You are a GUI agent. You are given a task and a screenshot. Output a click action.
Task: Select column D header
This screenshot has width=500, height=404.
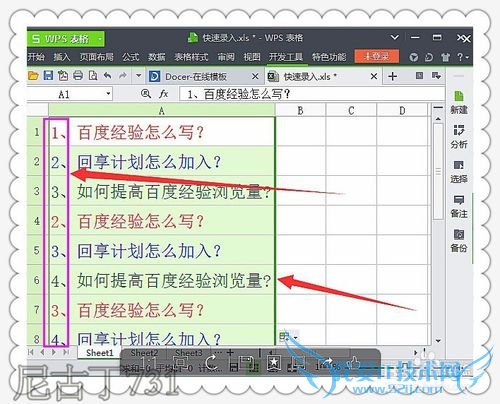(402, 110)
